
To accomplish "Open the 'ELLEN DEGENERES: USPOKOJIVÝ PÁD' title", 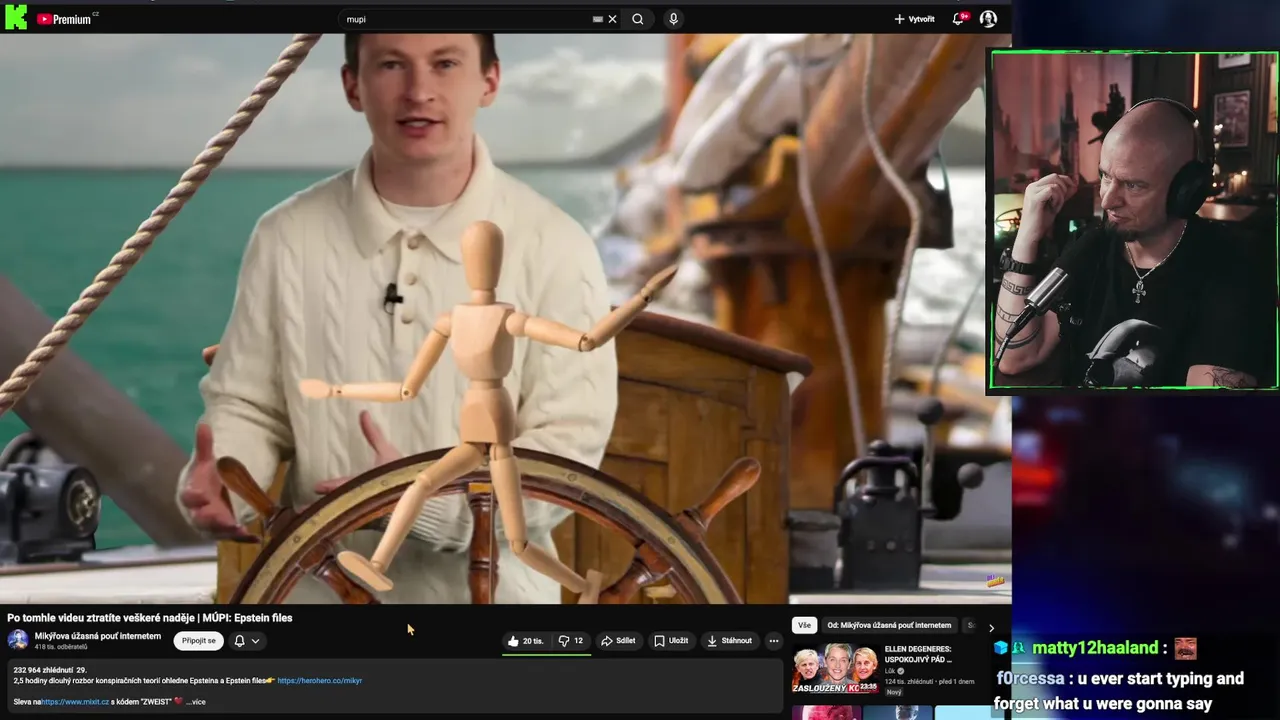I will tap(918, 654).
